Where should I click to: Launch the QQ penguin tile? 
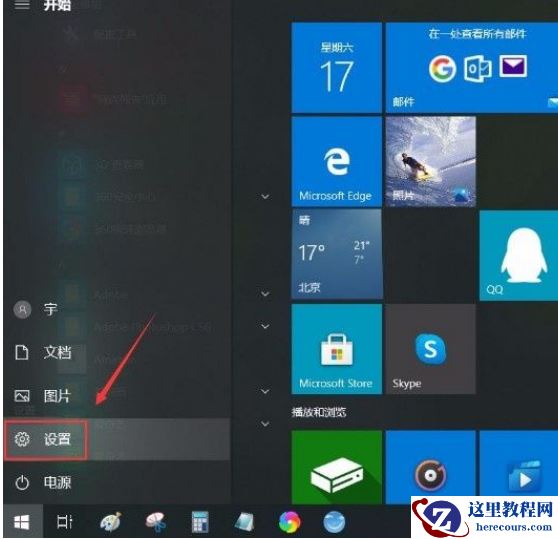(x=518, y=255)
